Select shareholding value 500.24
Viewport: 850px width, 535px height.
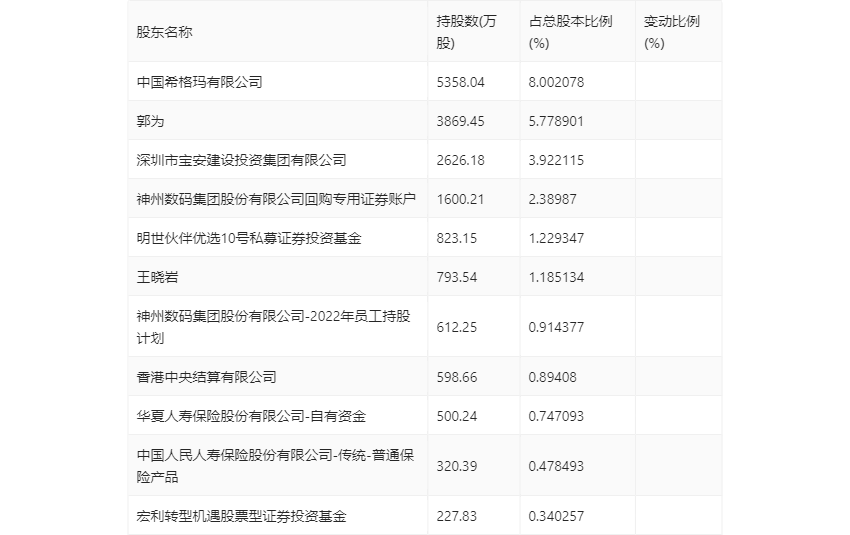click(456, 416)
